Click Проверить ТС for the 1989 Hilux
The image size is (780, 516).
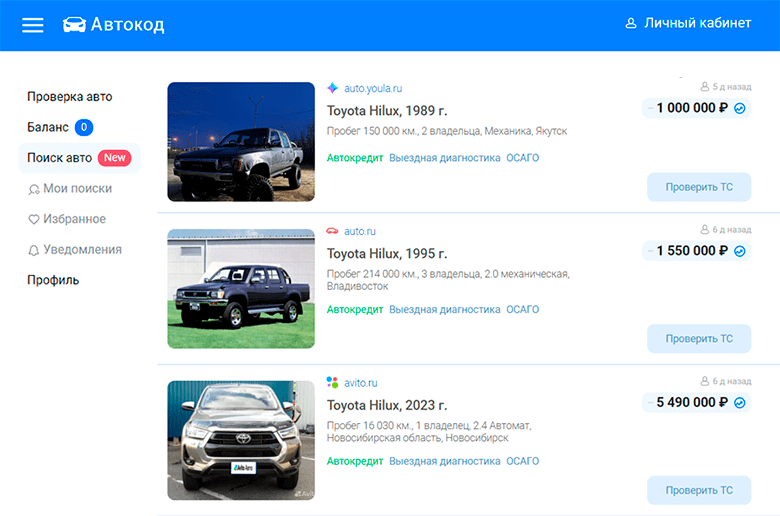pyautogui.click(x=699, y=187)
